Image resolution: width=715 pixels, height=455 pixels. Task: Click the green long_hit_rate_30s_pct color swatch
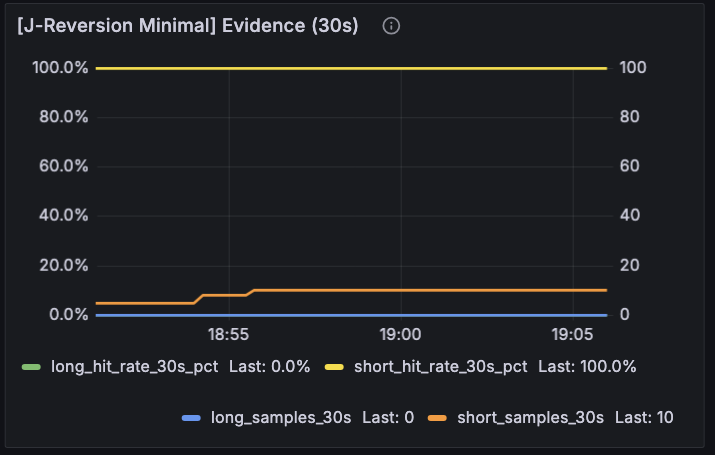(32, 368)
